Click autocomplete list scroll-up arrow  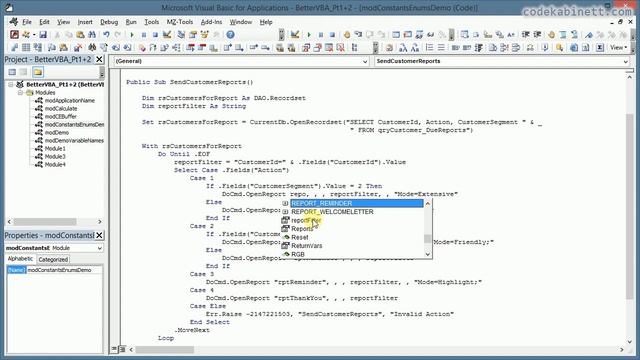coord(428,203)
